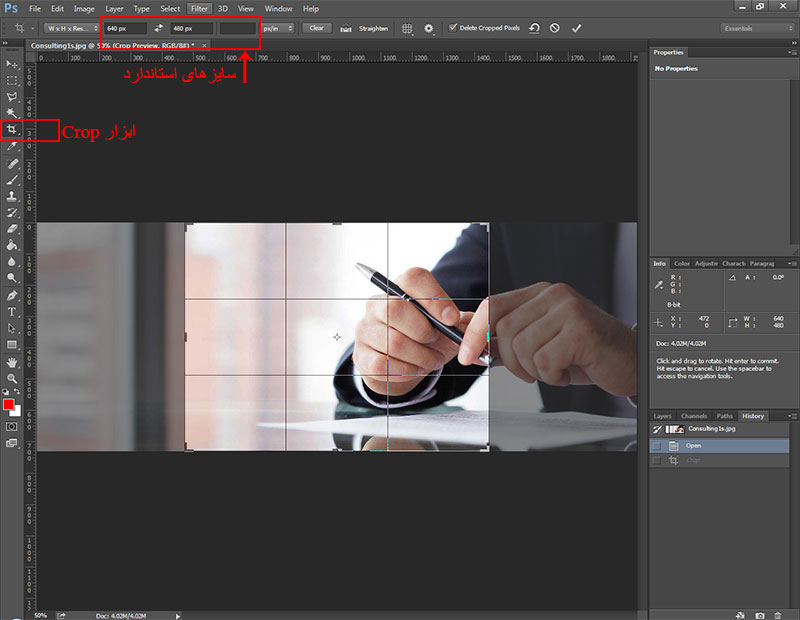Select the Crop tool in toolbar
This screenshot has height=620, width=800.
pyautogui.click(x=11, y=130)
